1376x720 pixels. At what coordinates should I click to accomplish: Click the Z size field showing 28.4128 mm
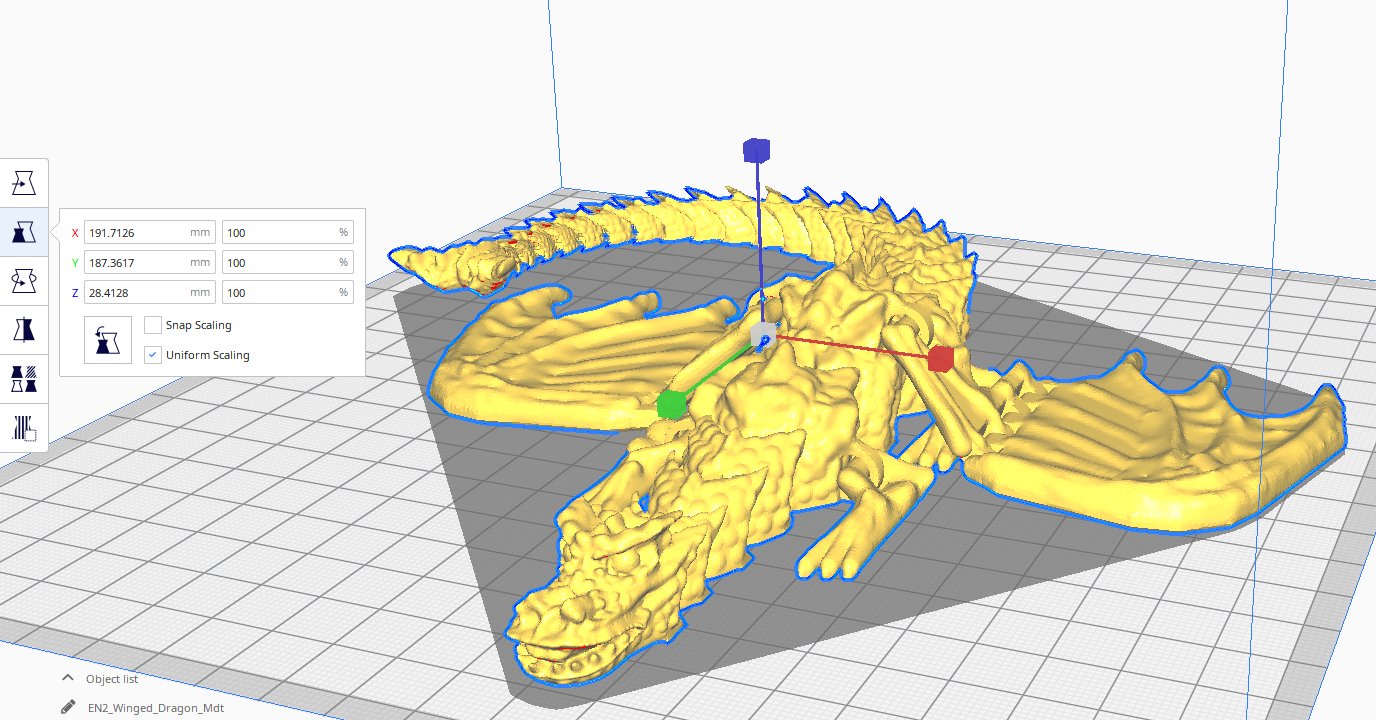(150, 292)
